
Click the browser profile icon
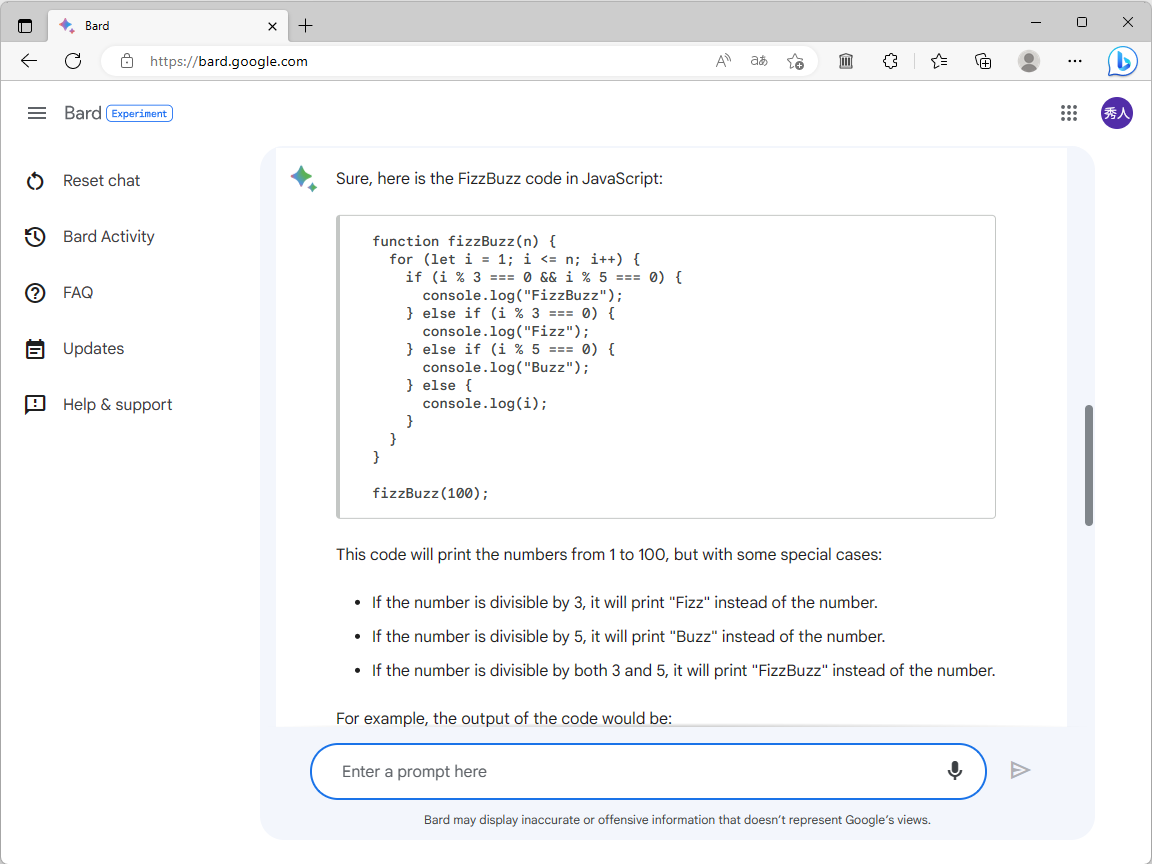point(1029,61)
